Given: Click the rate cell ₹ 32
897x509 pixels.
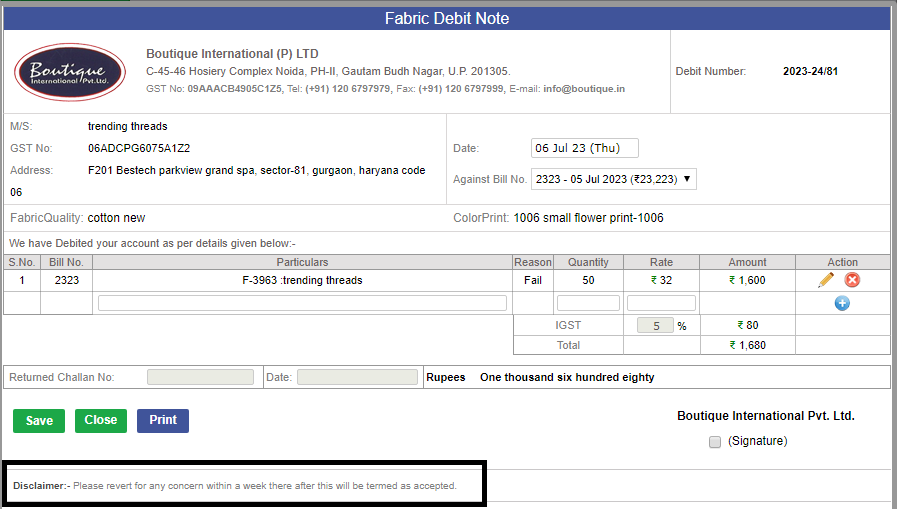Looking at the screenshot, I should coord(661,280).
